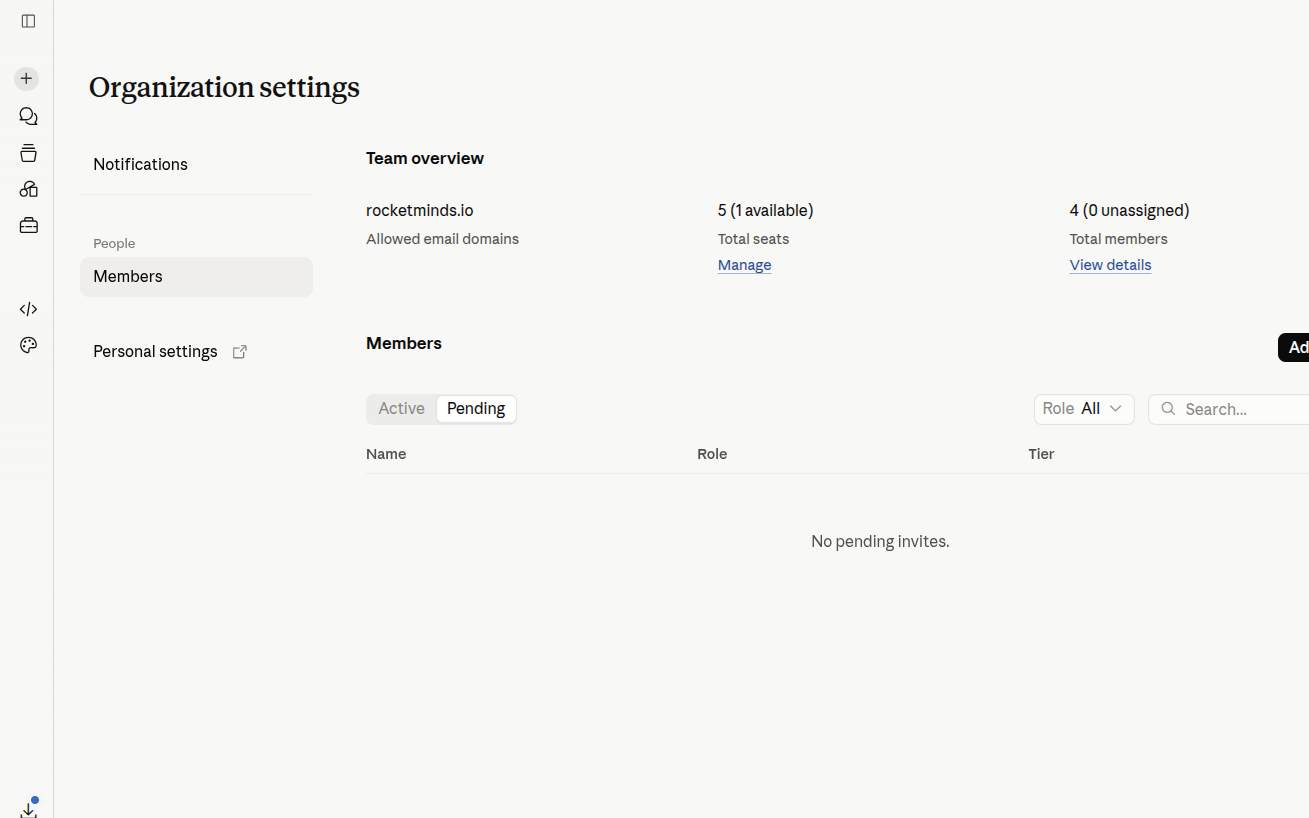Select Members in the People section
Screen dimensions: 1309x818
(196, 277)
